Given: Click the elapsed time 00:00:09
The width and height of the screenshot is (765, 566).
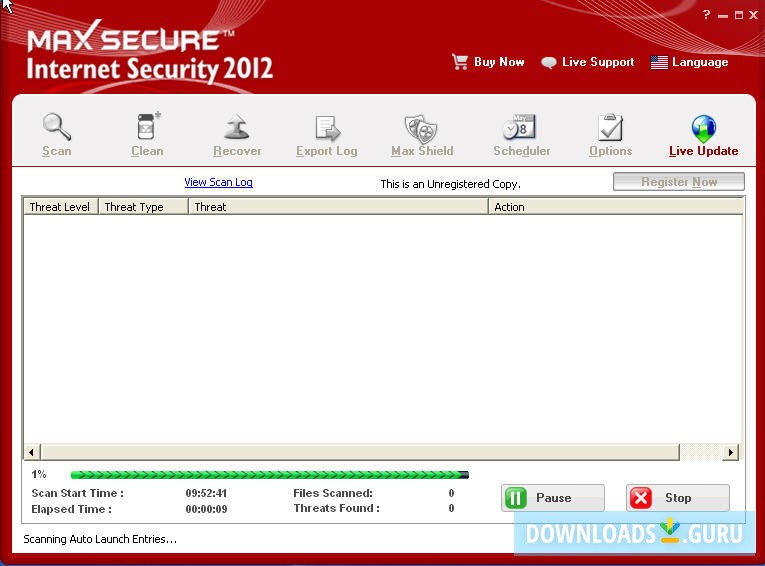Looking at the screenshot, I should 206,509.
